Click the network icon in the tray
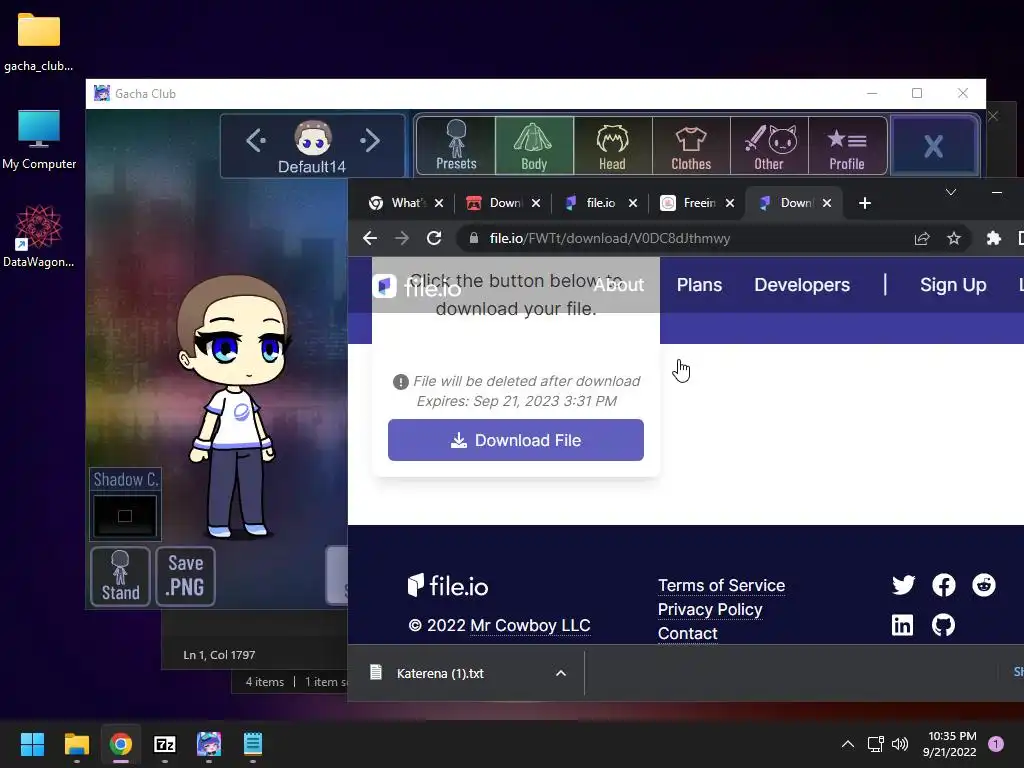The width and height of the screenshot is (1024, 768). (x=875, y=744)
